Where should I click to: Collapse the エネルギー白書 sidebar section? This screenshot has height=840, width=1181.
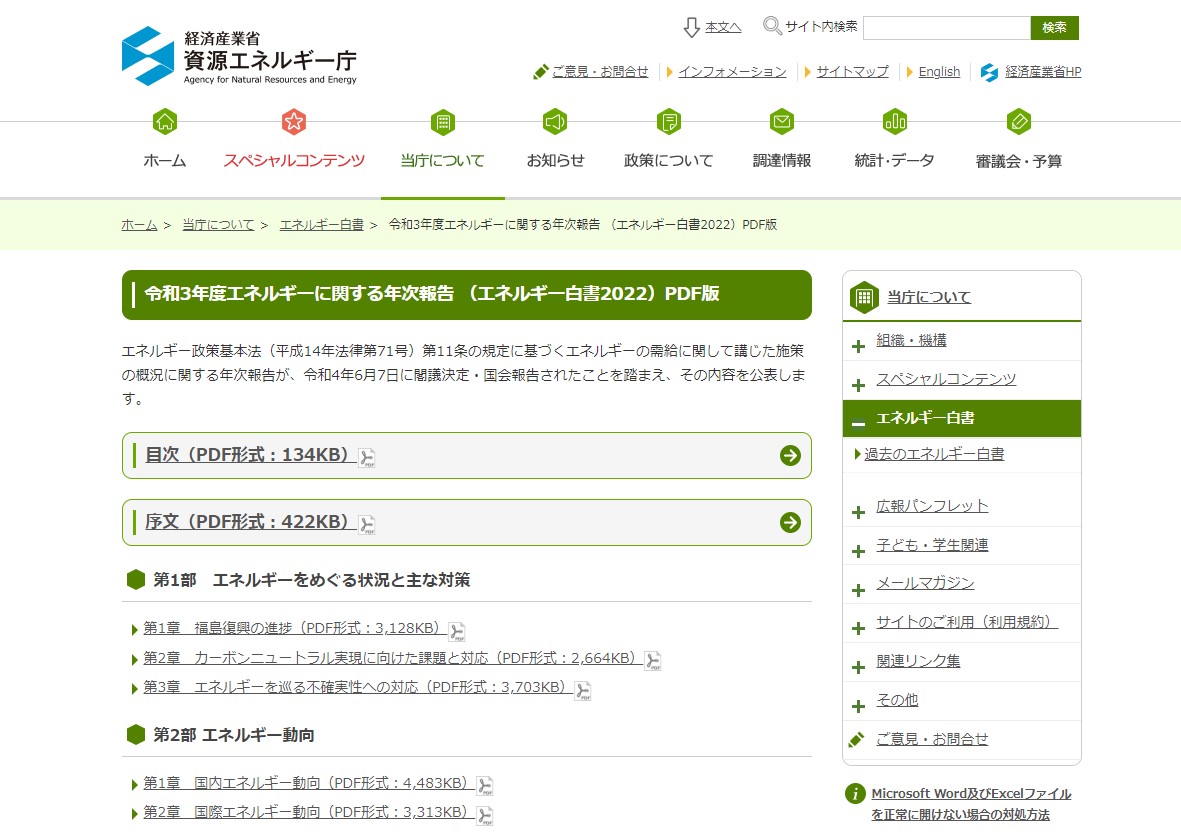tap(858, 424)
